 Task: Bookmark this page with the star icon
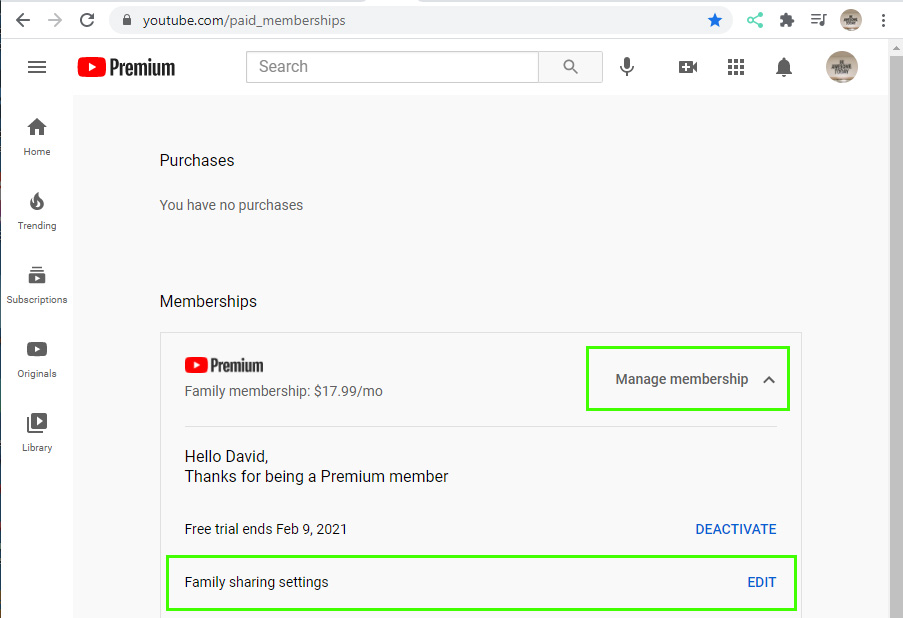click(x=715, y=21)
